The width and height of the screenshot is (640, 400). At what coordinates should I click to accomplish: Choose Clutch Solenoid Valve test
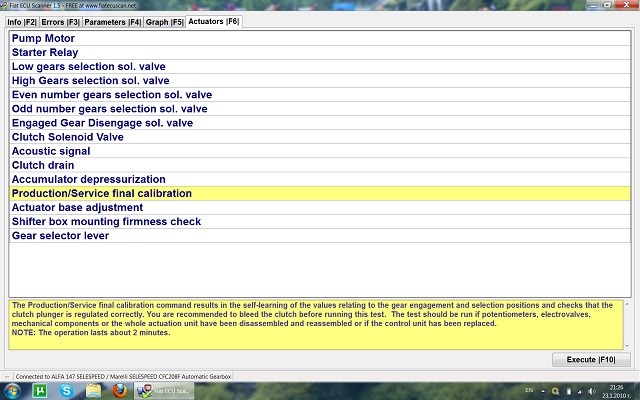point(68,137)
